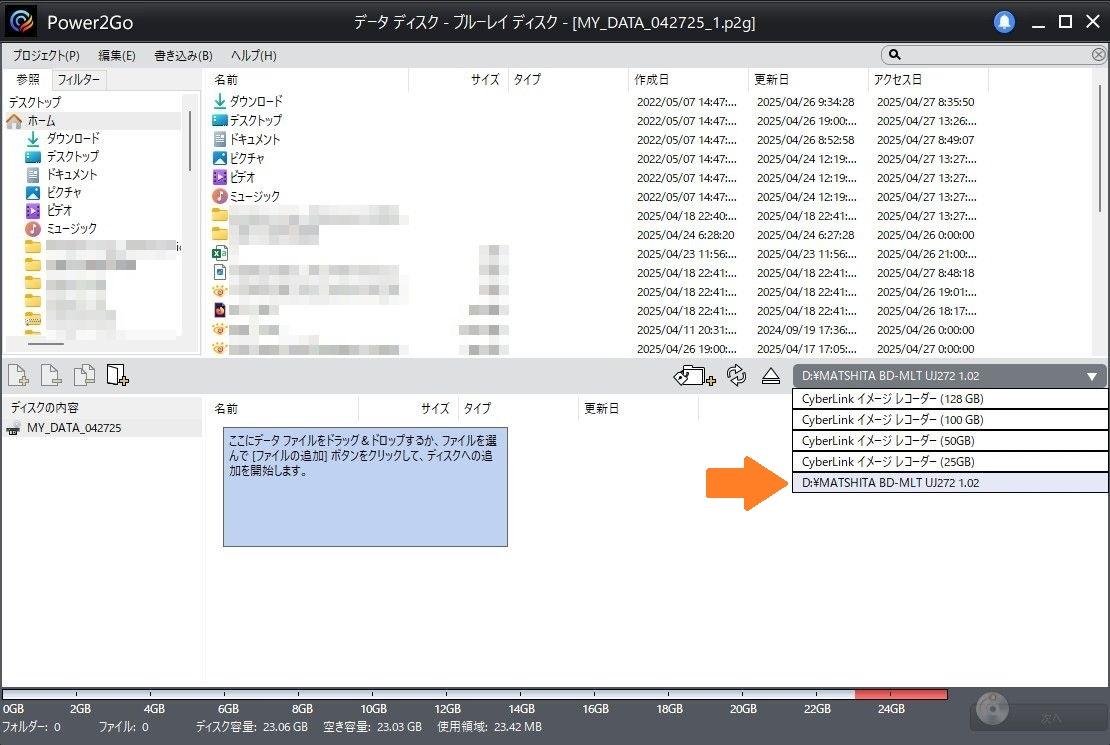The width and height of the screenshot is (1110, 745).
Task: Switch to the フィルター tab
Action: tap(79, 79)
